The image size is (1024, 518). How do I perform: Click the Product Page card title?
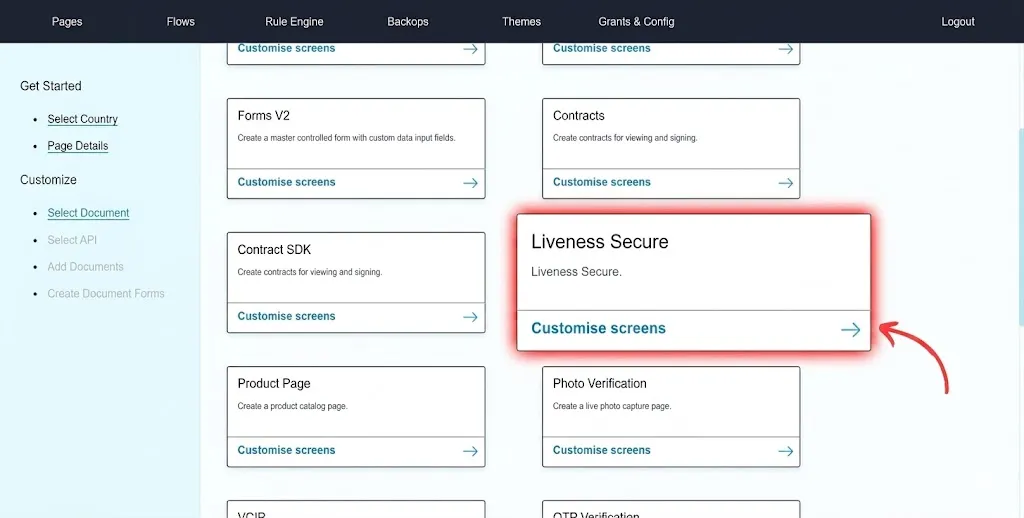pos(274,383)
